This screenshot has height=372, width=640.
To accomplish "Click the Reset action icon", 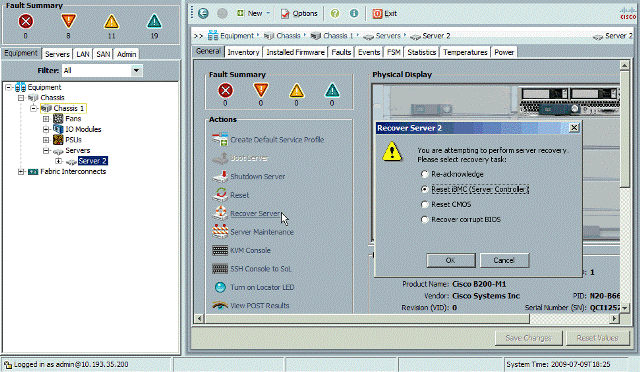I will tap(220, 195).
